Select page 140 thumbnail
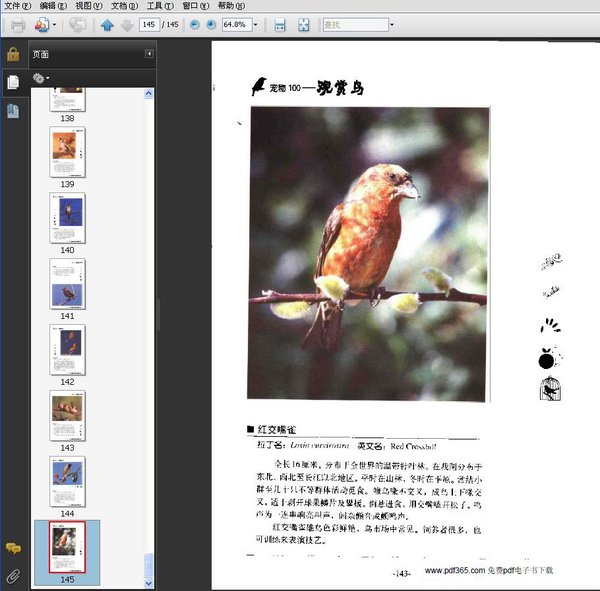The image size is (600, 591). click(67, 218)
